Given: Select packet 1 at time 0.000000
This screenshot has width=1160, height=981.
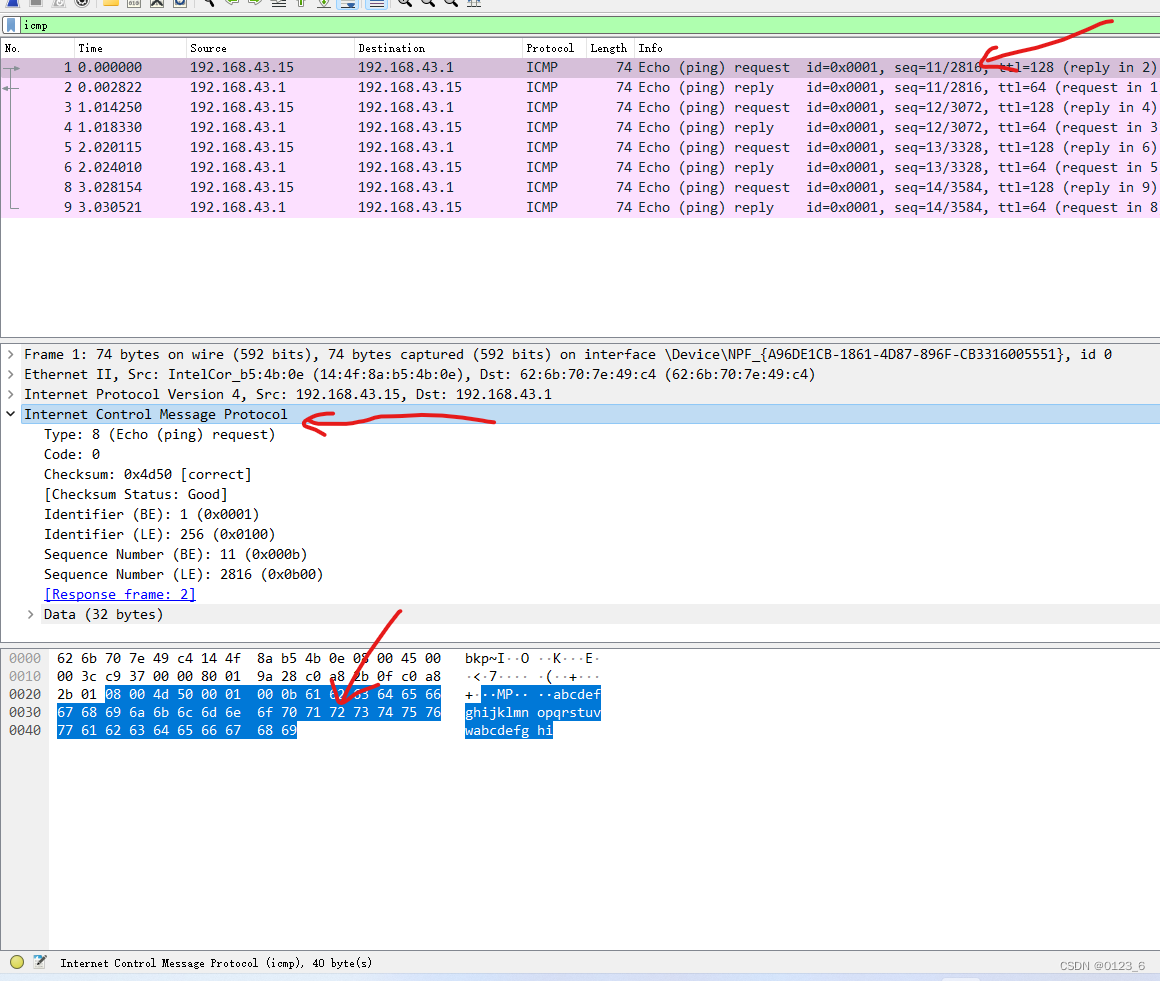Looking at the screenshot, I should tap(580, 67).
